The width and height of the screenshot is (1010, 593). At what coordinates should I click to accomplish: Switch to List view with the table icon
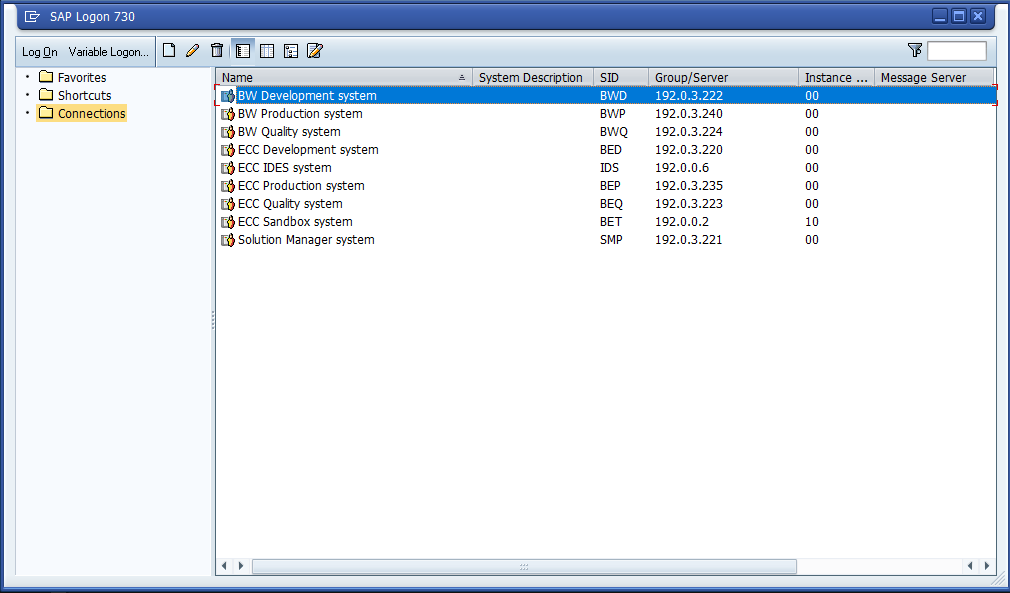pos(267,51)
